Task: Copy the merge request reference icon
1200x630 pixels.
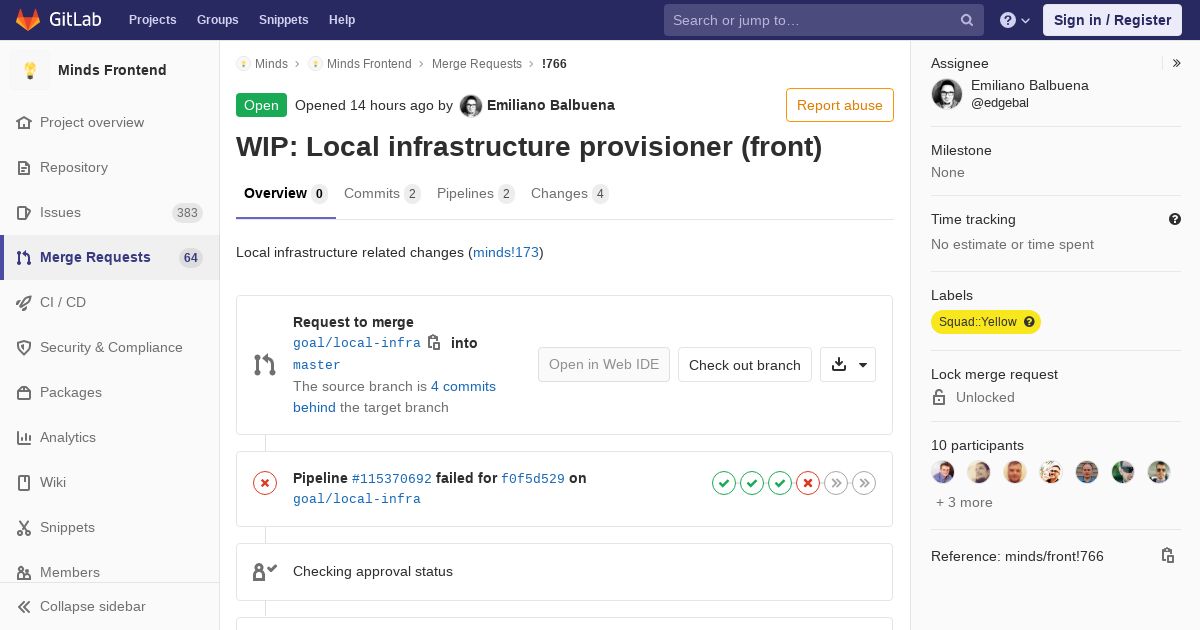Action: click(x=1167, y=556)
